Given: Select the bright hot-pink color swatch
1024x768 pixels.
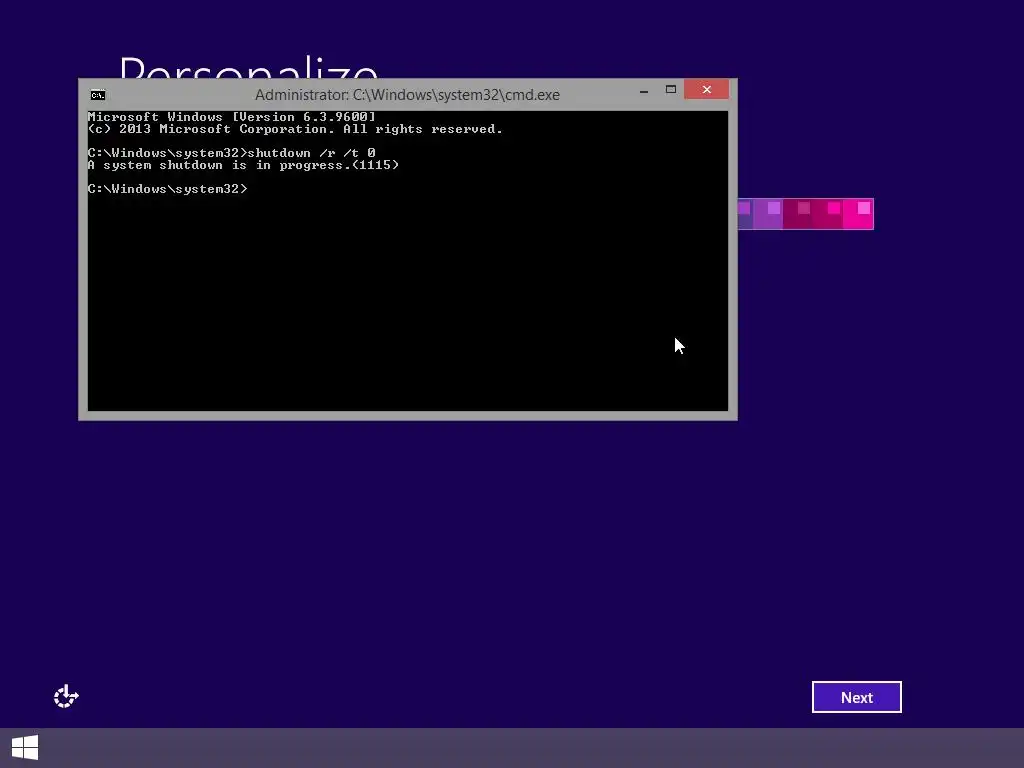Looking at the screenshot, I should point(858,214).
